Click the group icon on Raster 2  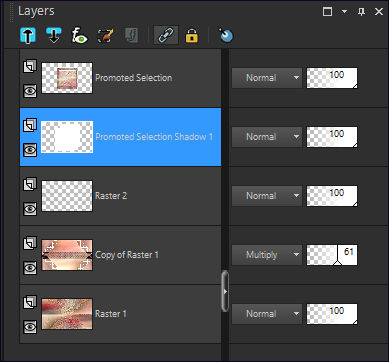30,184
